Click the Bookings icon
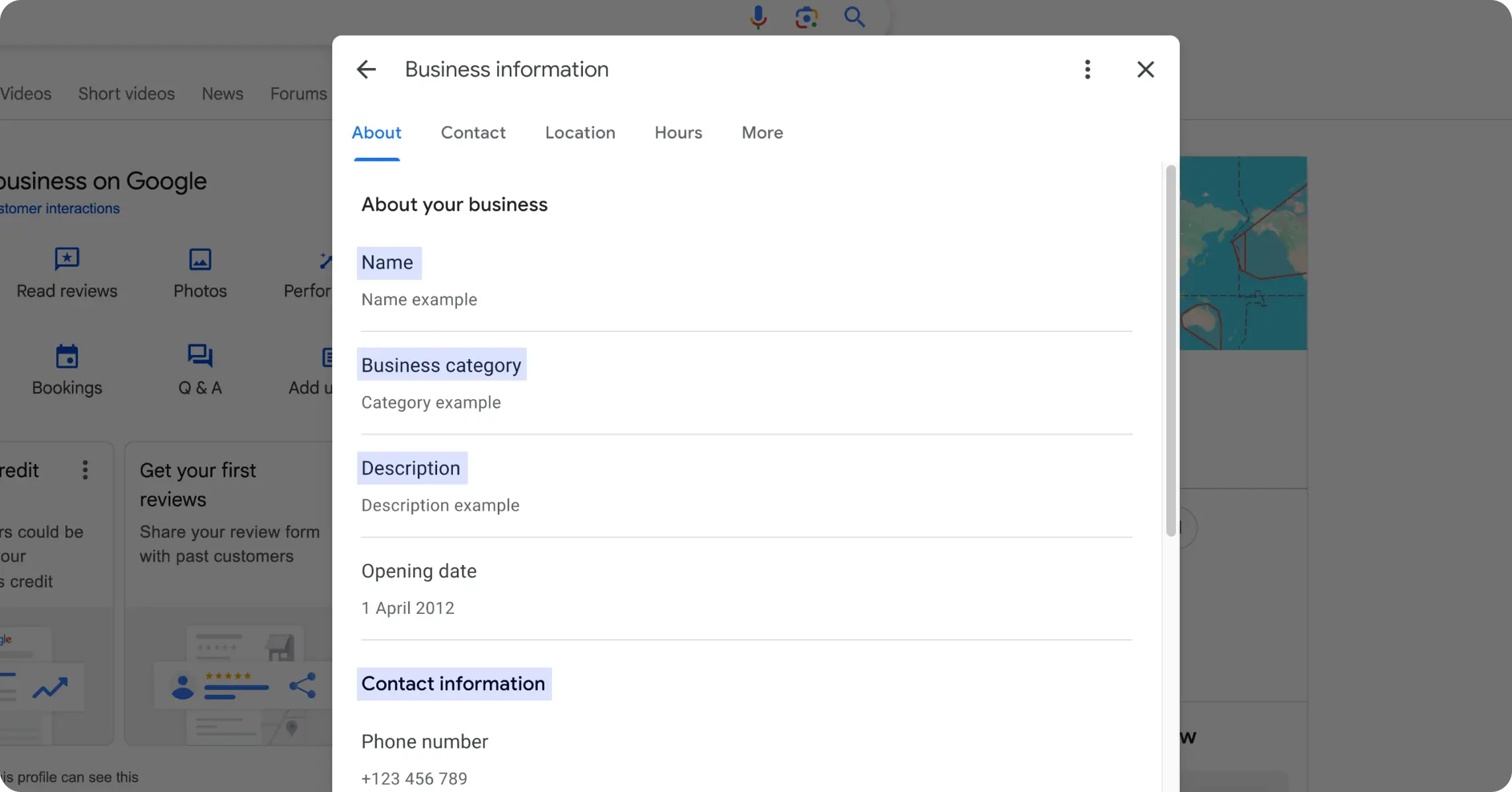 [x=66, y=355]
